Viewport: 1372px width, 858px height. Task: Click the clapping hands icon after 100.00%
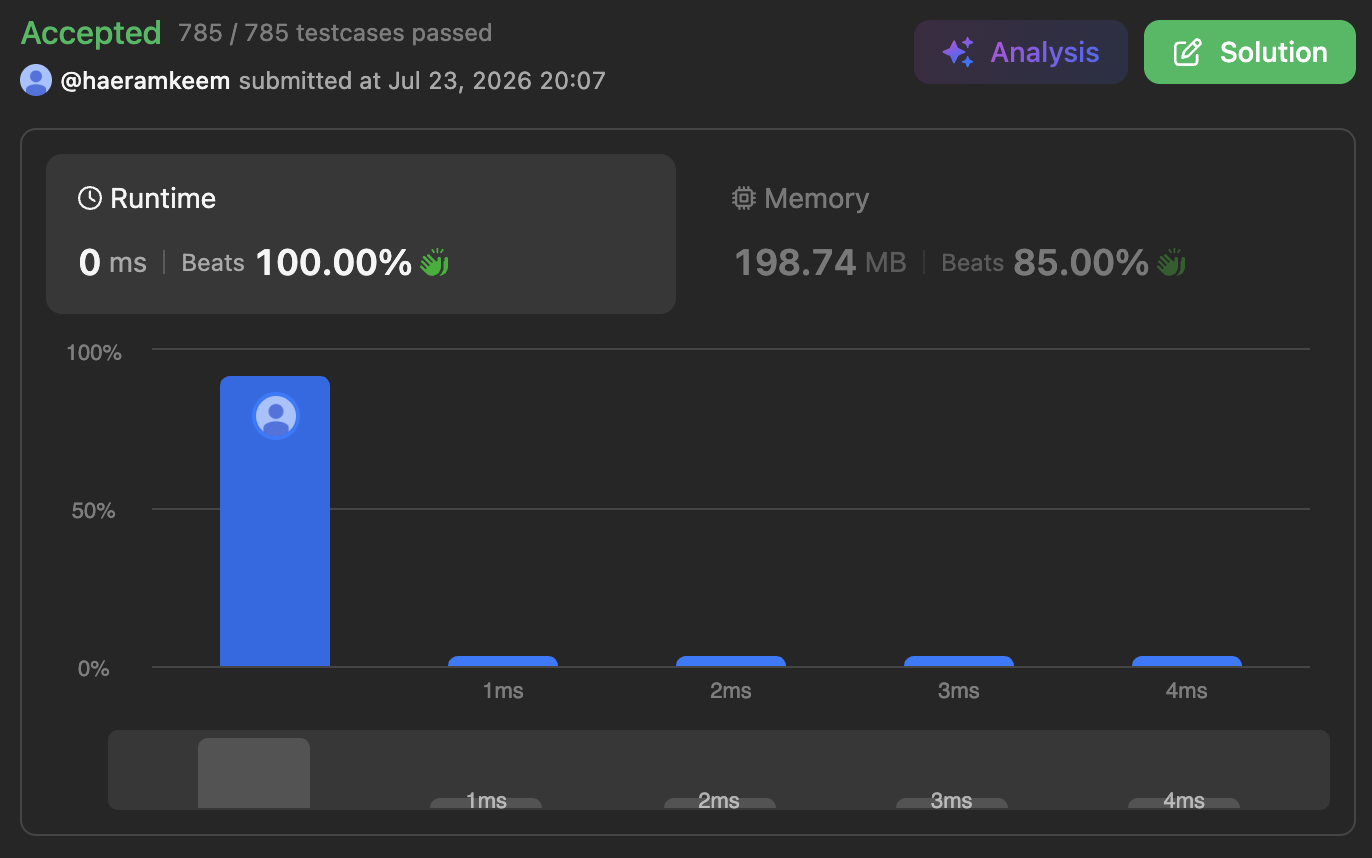click(434, 263)
